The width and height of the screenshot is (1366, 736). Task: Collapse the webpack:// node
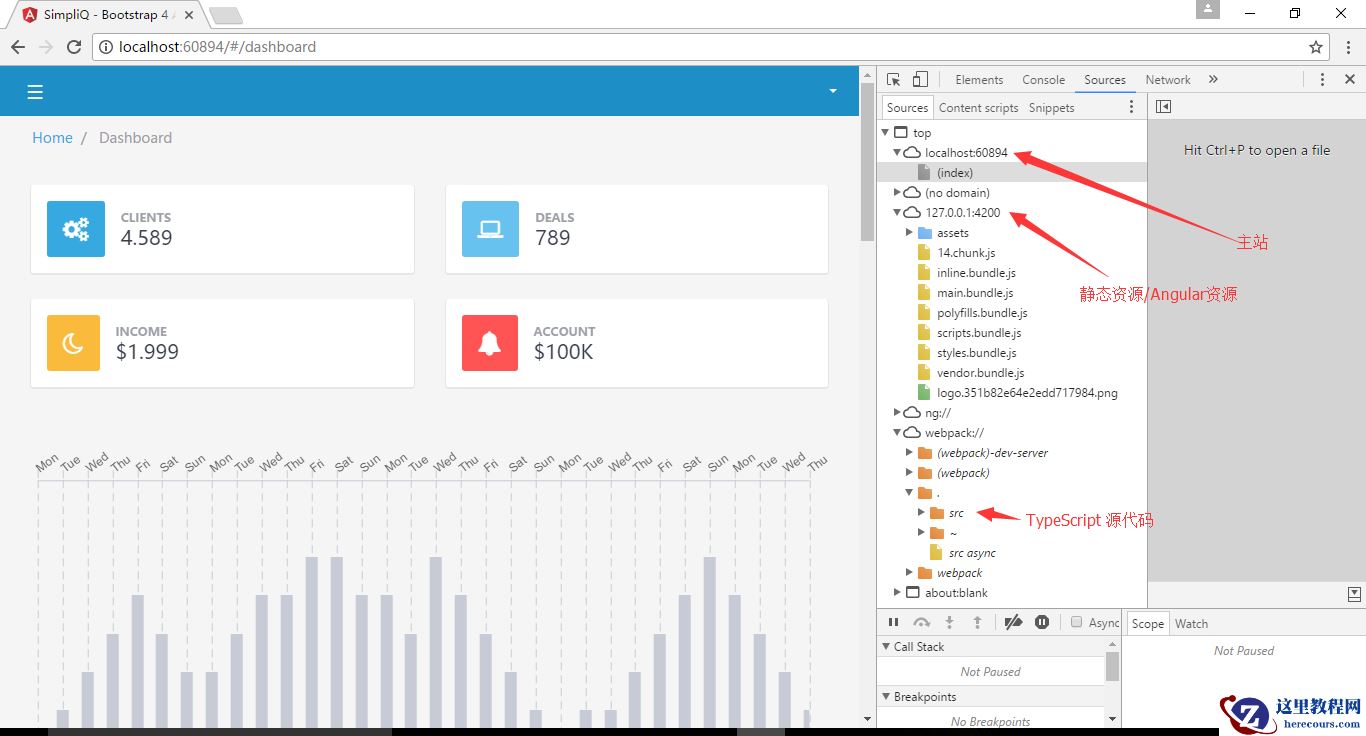point(897,432)
